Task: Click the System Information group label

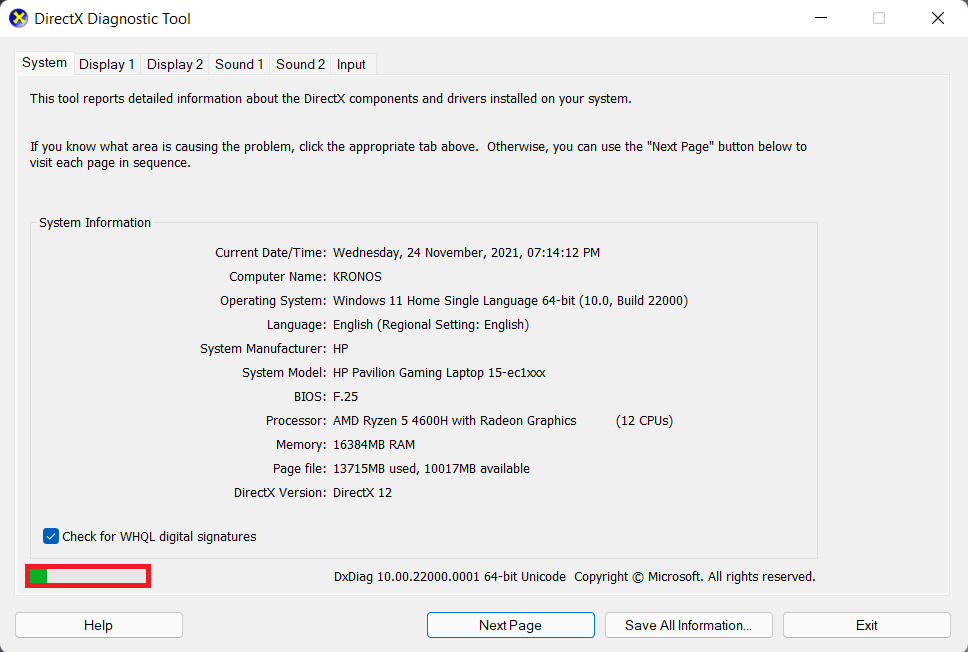Action: 95,223
